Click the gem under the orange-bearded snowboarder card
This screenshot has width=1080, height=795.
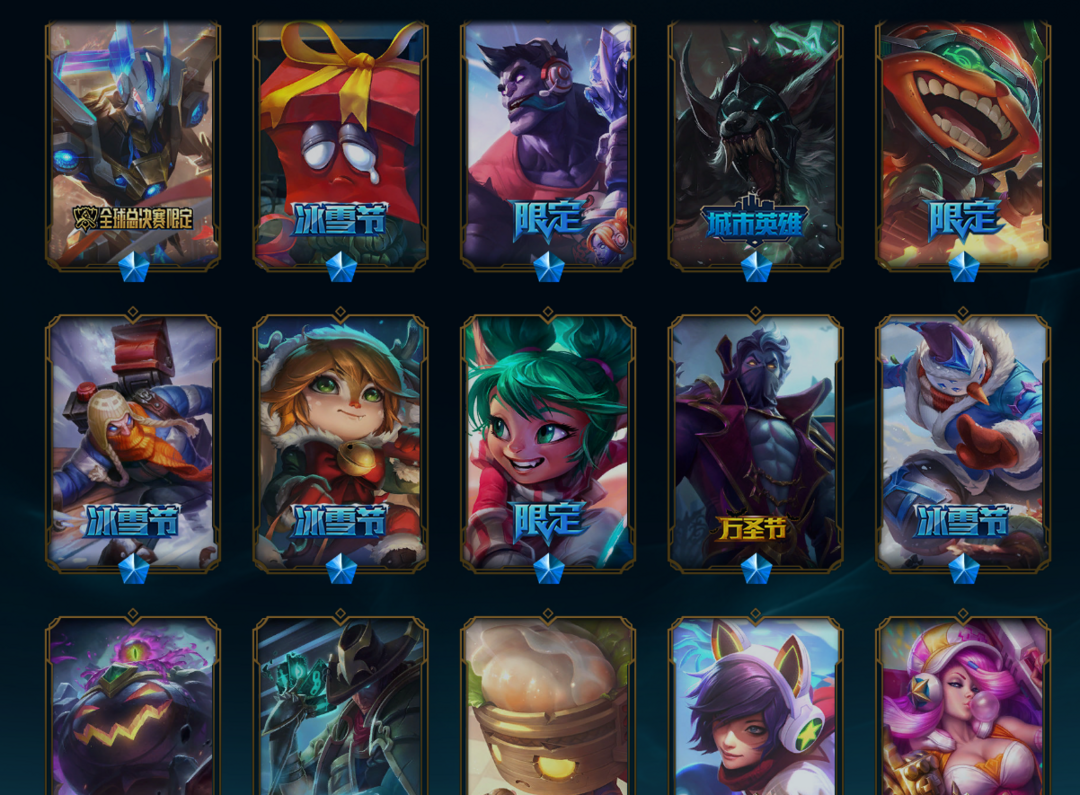pos(134,569)
